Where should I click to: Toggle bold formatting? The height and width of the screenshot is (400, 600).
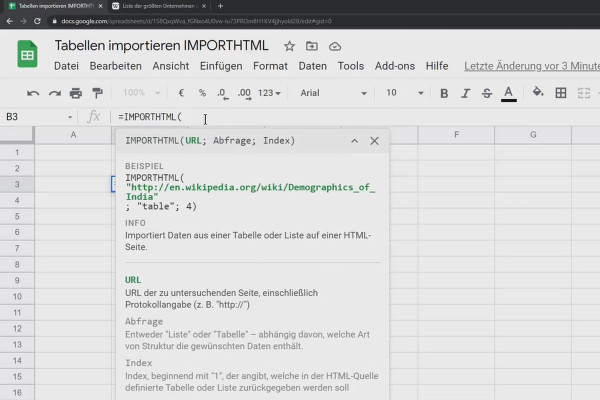pos(444,93)
